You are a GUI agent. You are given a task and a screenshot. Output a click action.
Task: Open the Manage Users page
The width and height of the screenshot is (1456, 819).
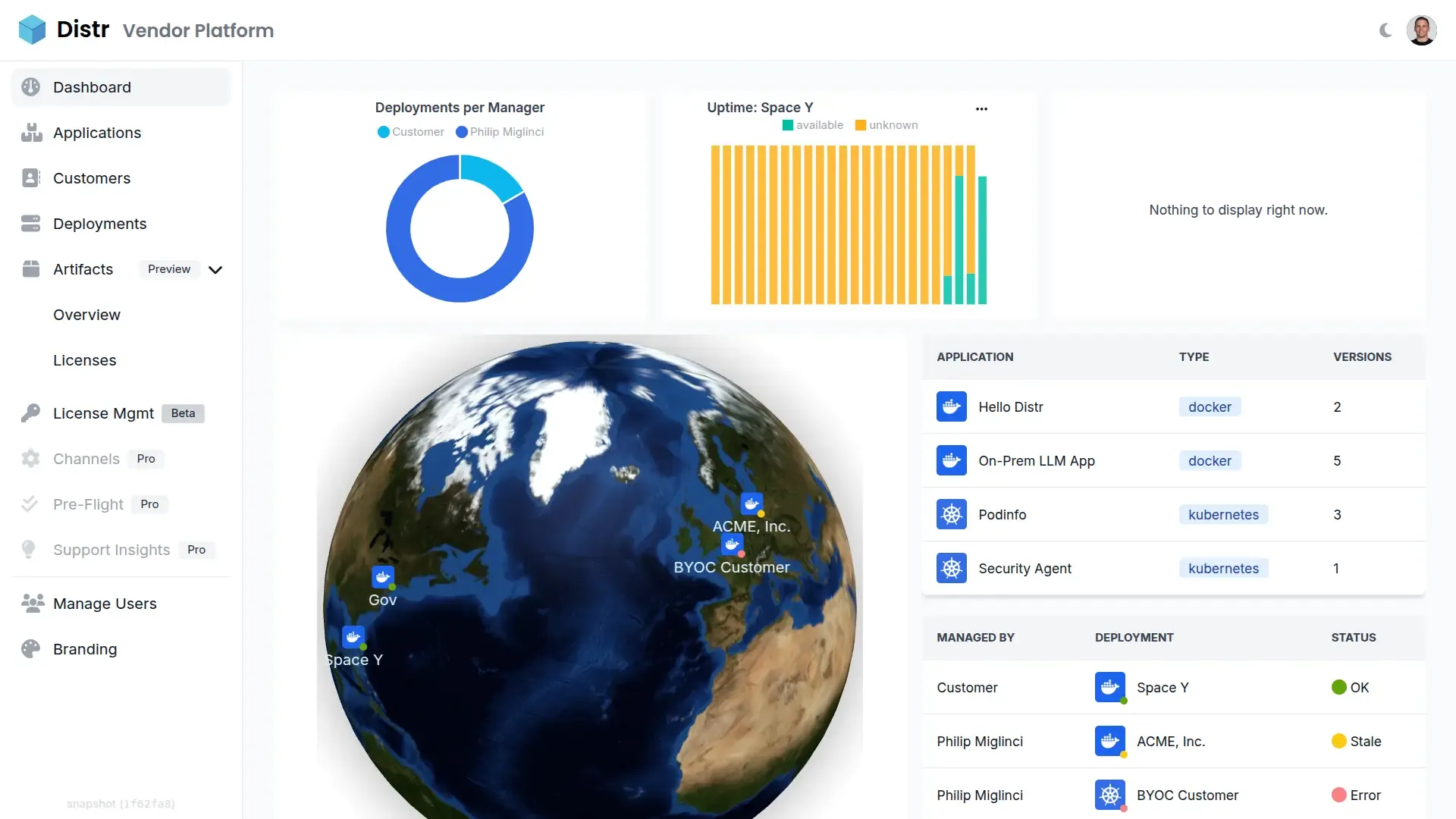tap(105, 604)
